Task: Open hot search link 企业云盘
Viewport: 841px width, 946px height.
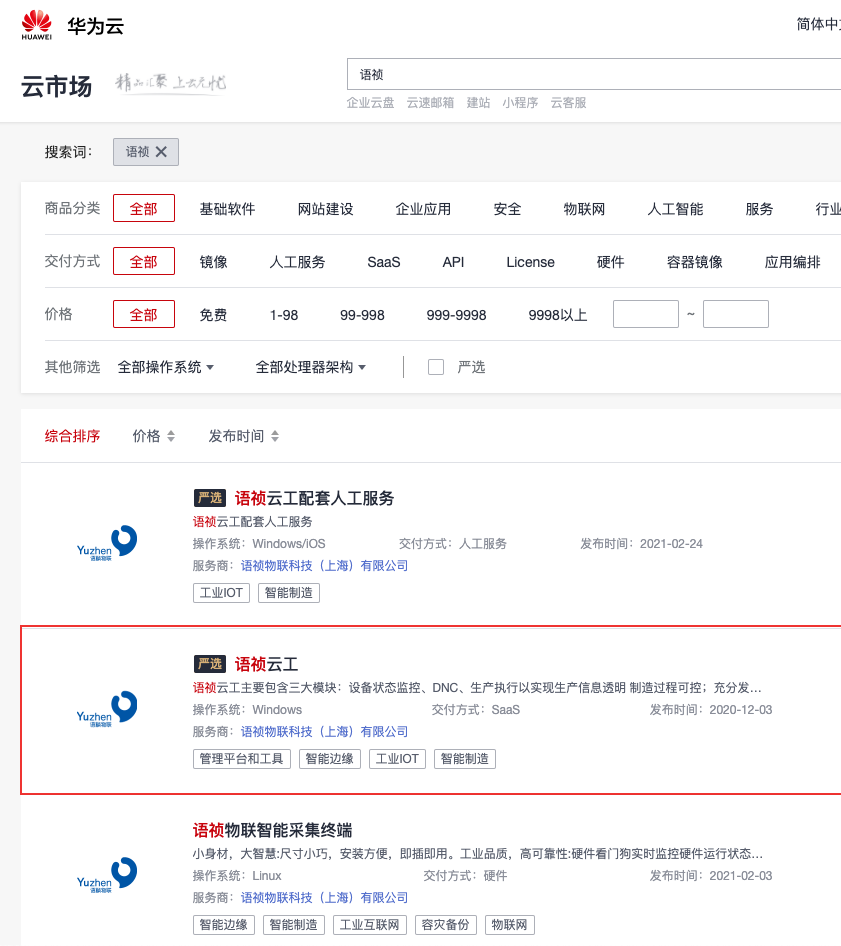Action: [370, 103]
